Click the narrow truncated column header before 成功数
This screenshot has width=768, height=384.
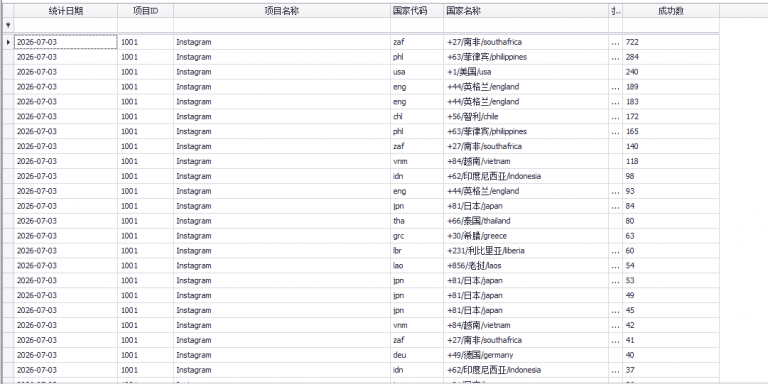click(x=616, y=11)
